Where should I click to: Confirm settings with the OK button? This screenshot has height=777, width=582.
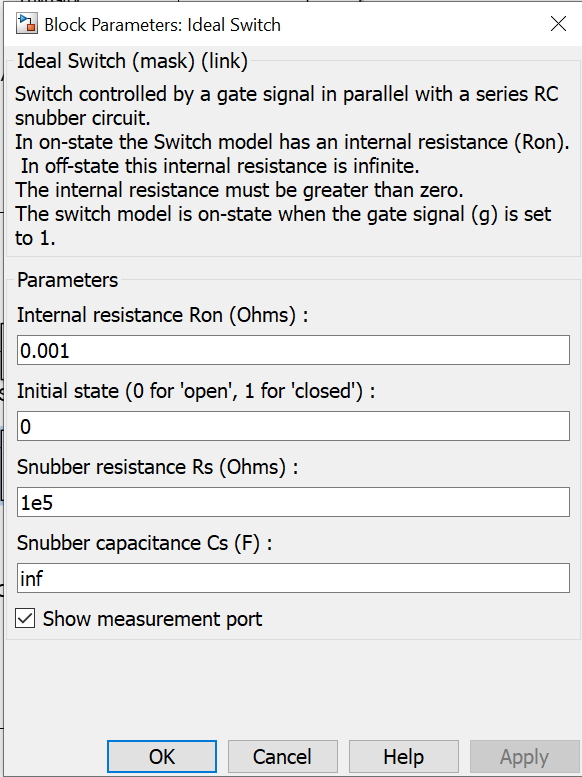(162, 757)
